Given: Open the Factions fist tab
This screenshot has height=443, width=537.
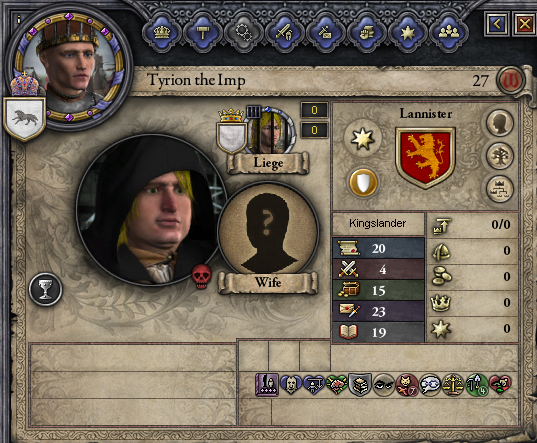Looking at the screenshot, I should 366,33.
